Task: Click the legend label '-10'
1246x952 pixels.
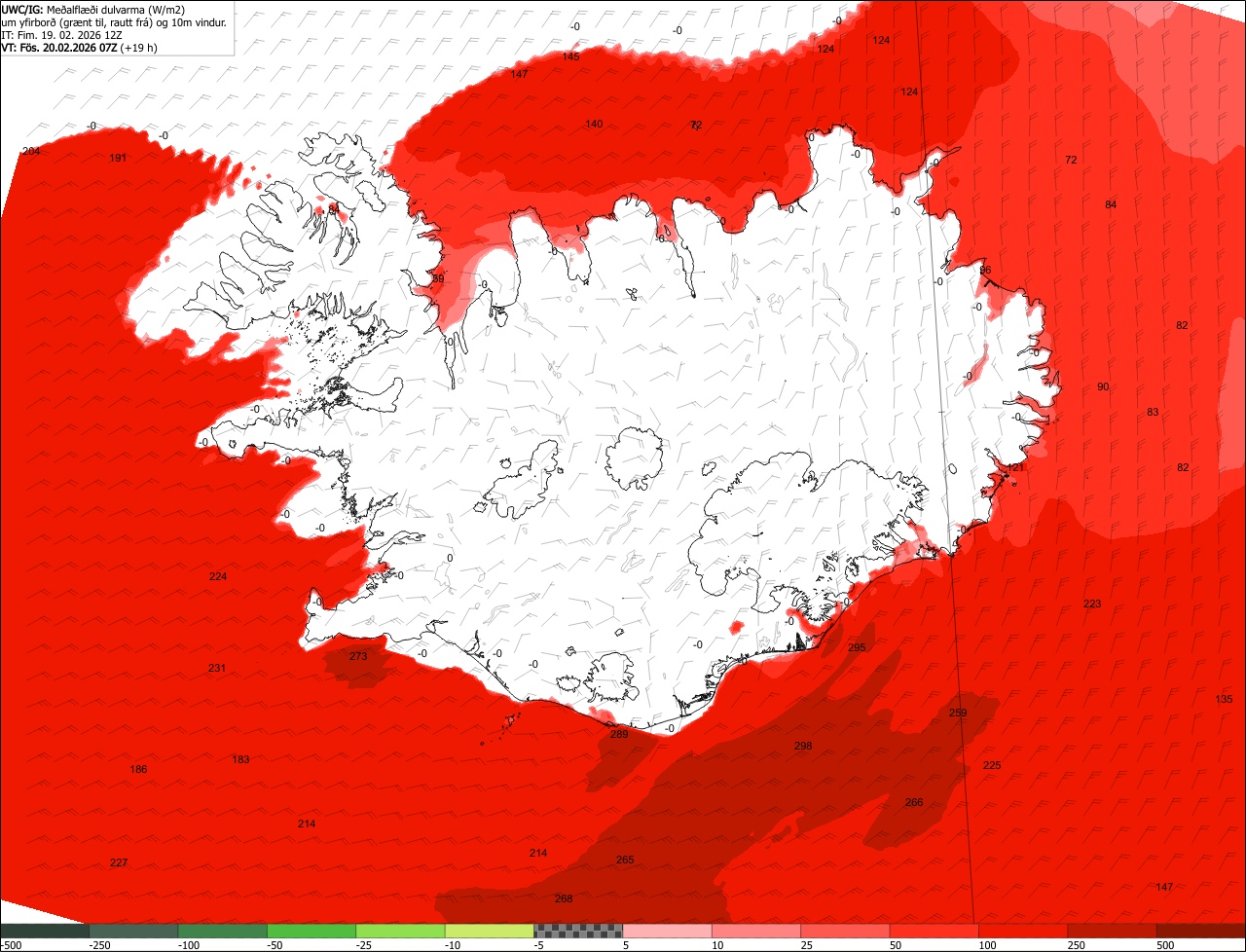Action: (x=455, y=945)
